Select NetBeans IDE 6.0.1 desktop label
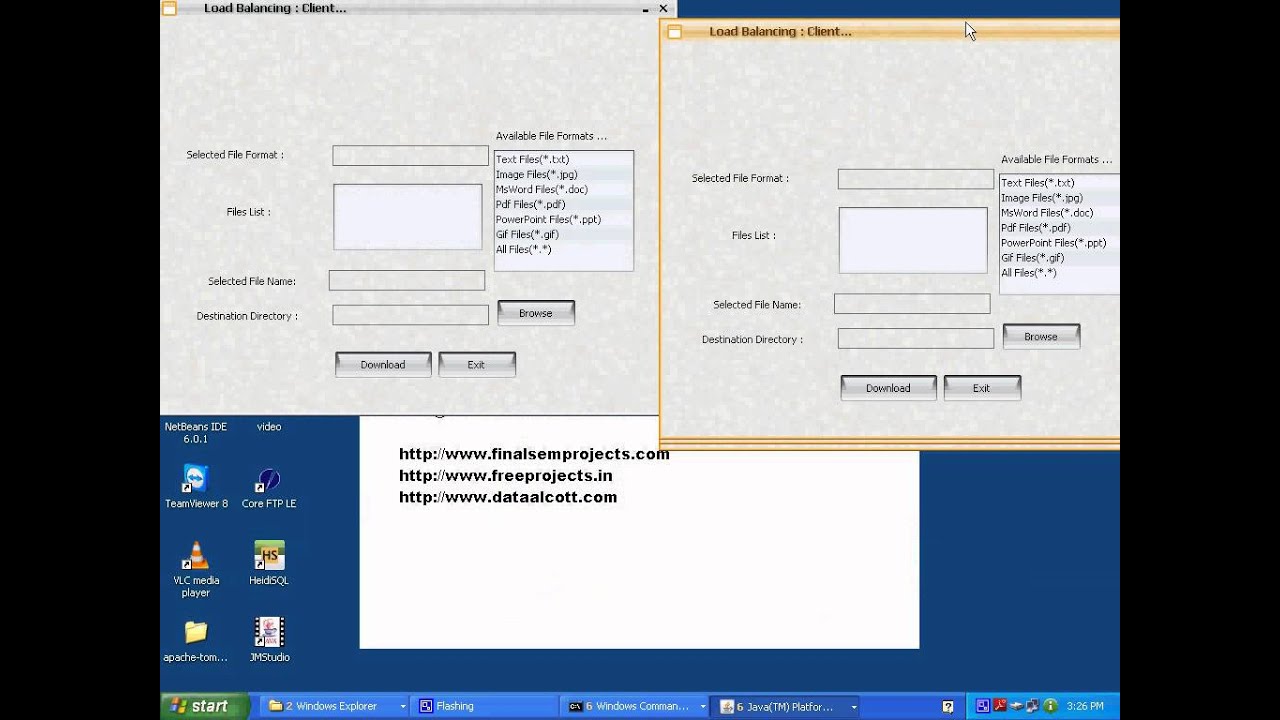This screenshot has width=1280, height=720. pos(196,433)
